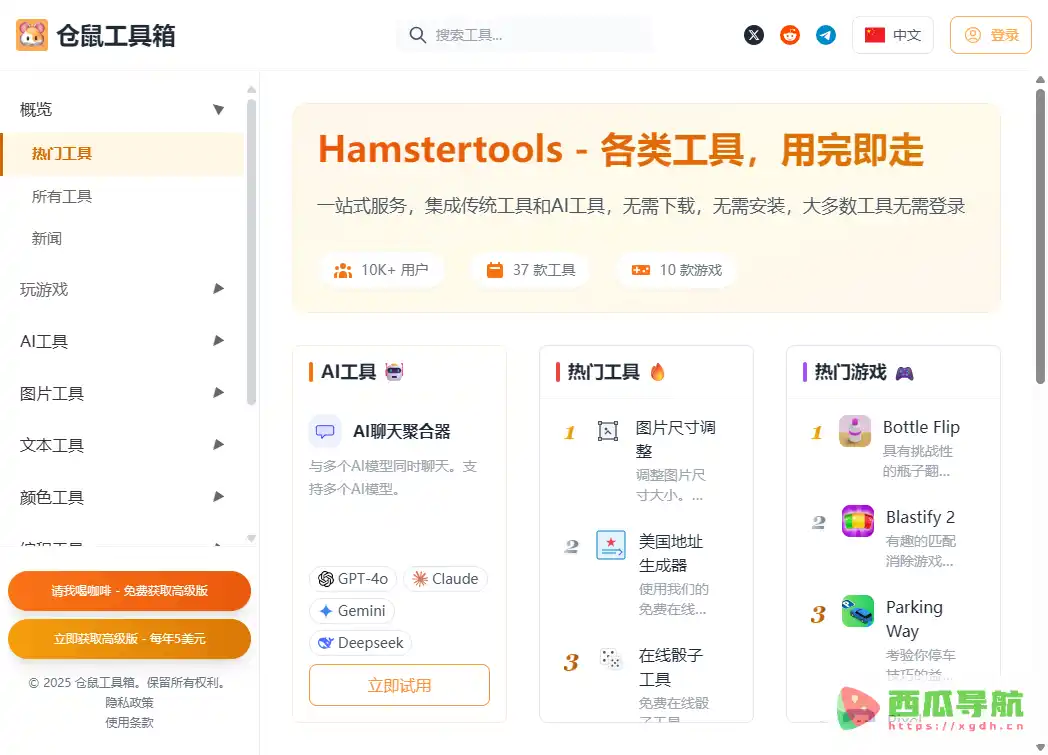The width and height of the screenshot is (1048, 755).
Task: Click the Deepseek model tag label
Action: (x=370, y=643)
